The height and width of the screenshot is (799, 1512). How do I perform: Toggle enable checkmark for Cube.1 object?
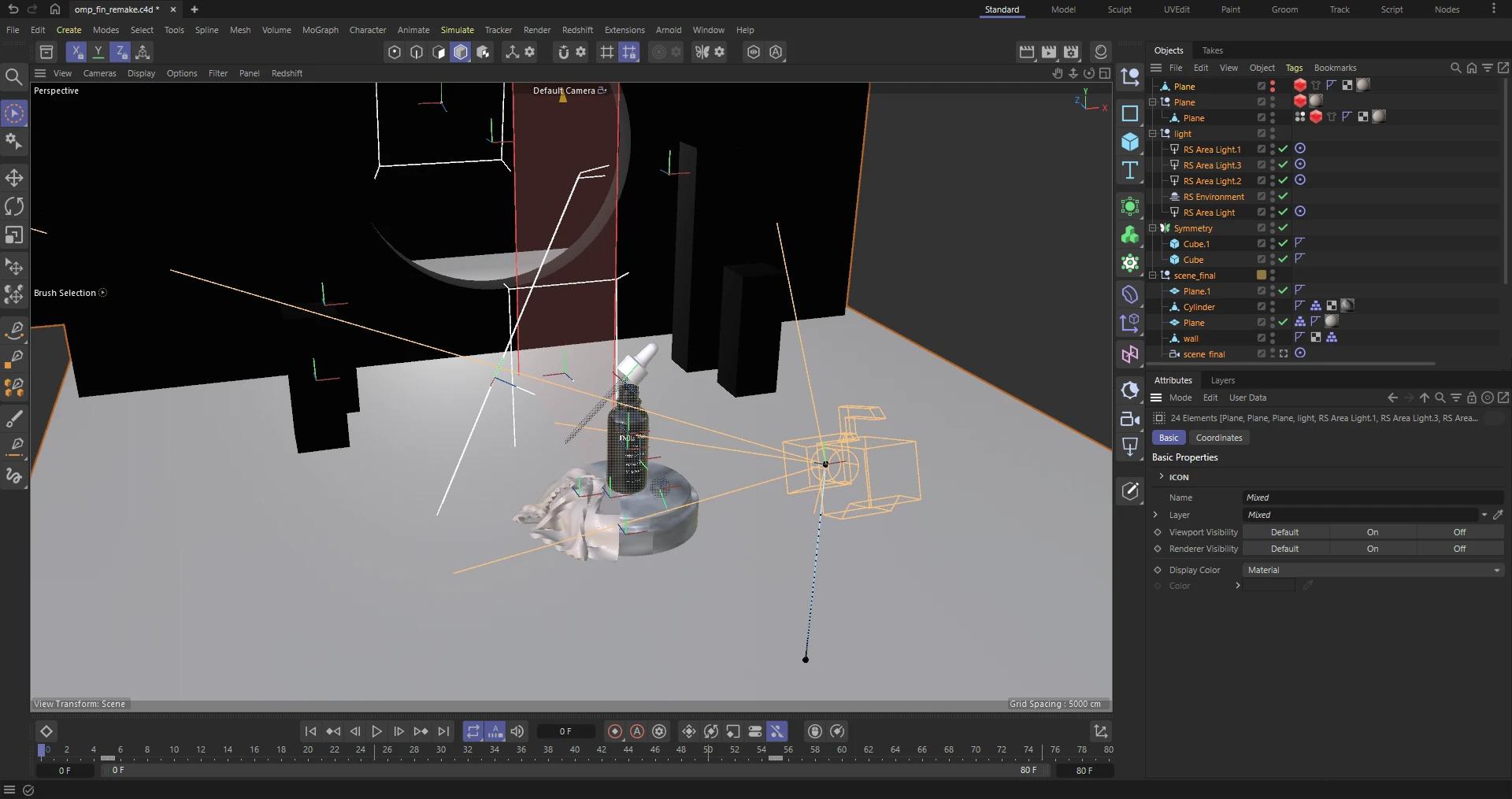click(1283, 243)
